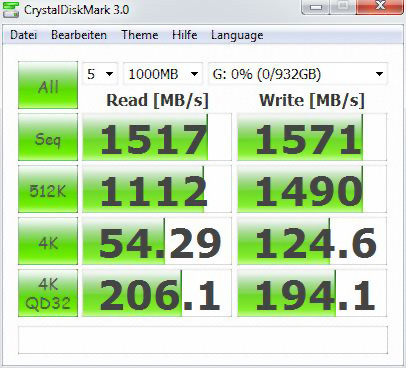Select the 4K write result 124.6
The height and width of the screenshot is (368, 406).
[x=312, y=241]
